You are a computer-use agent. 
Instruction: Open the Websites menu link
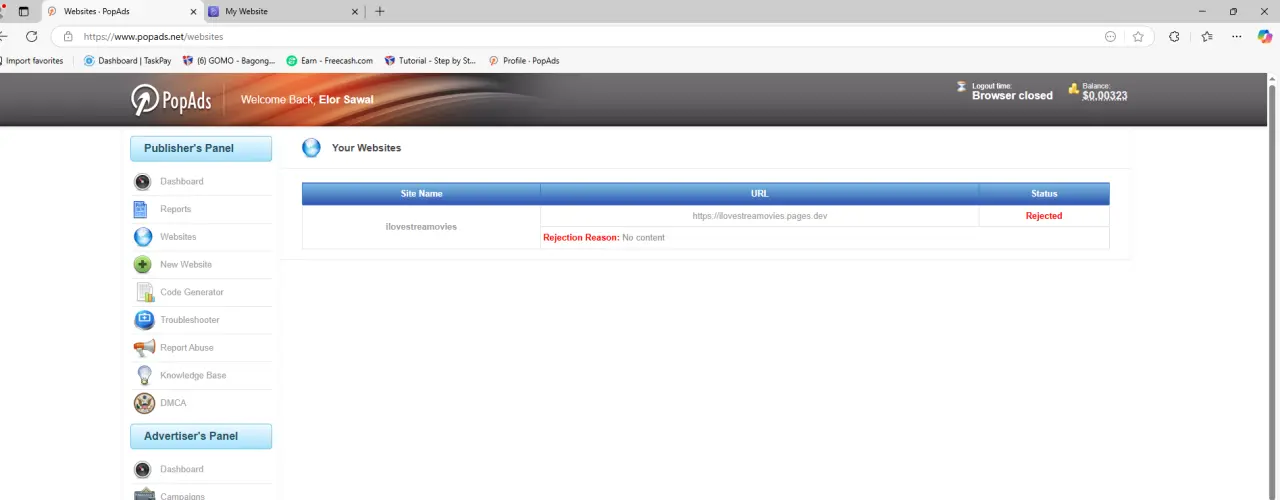pos(178,237)
